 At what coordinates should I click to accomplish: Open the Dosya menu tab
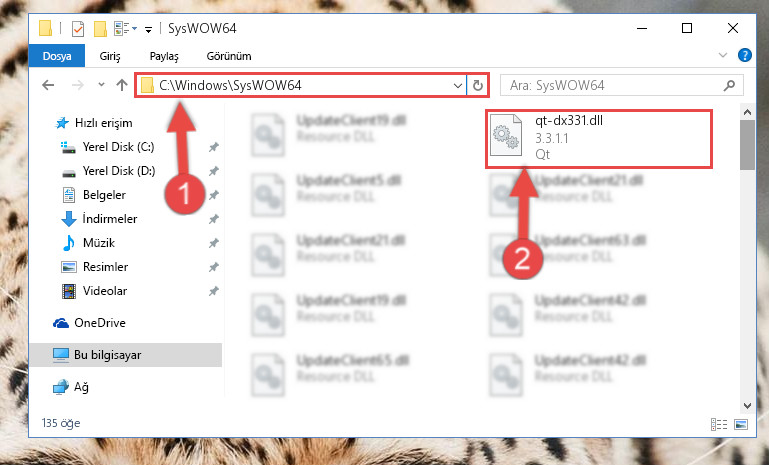pos(57,56)
